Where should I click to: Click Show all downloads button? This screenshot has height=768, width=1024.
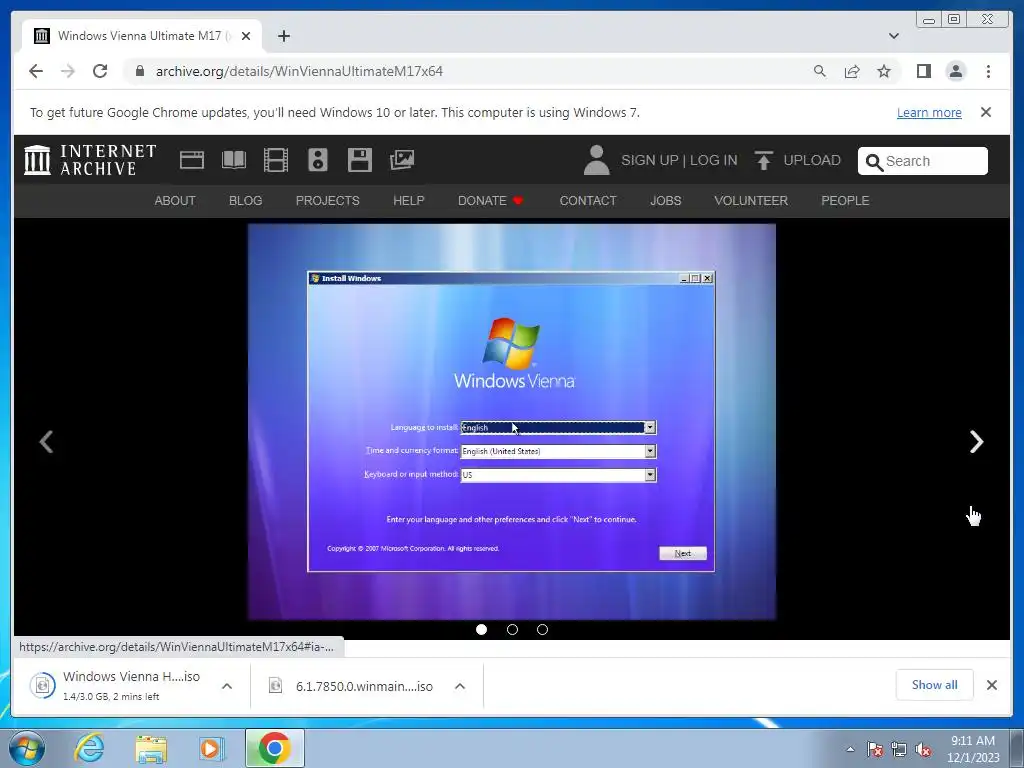click(x=935, y=685)
